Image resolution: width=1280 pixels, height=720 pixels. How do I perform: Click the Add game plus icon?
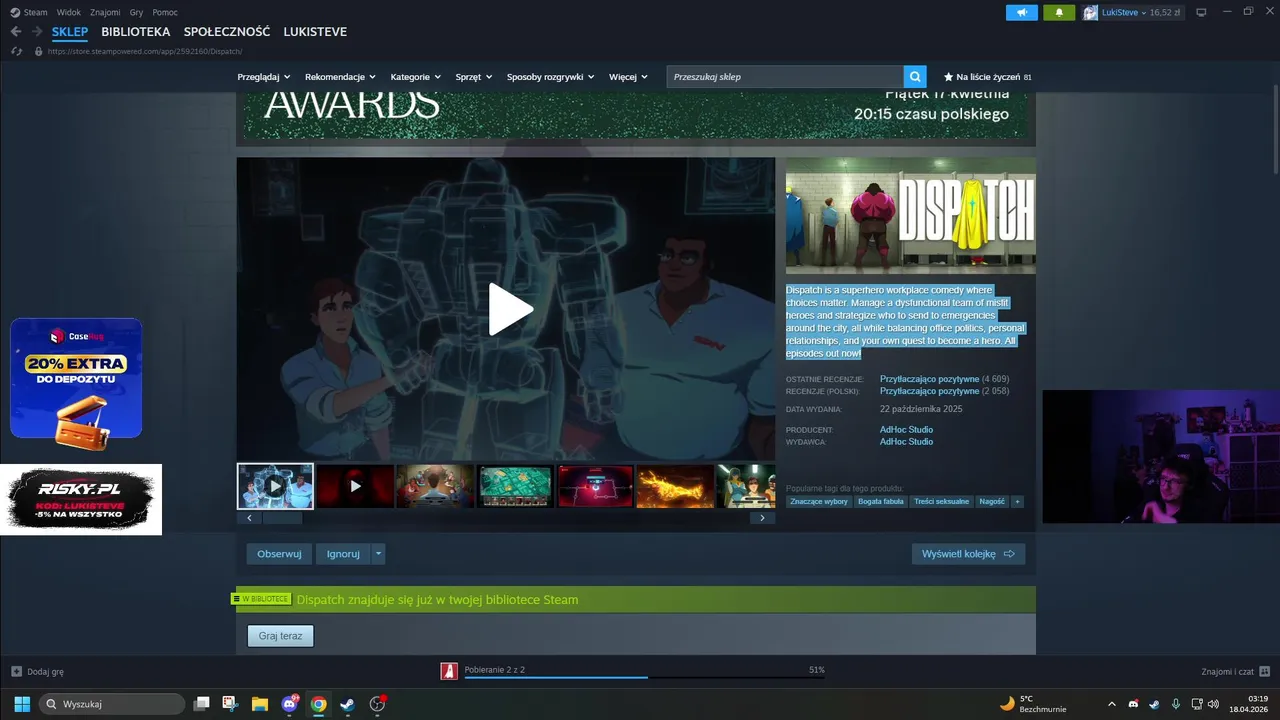pyautogui.click(x=16, y=671)
